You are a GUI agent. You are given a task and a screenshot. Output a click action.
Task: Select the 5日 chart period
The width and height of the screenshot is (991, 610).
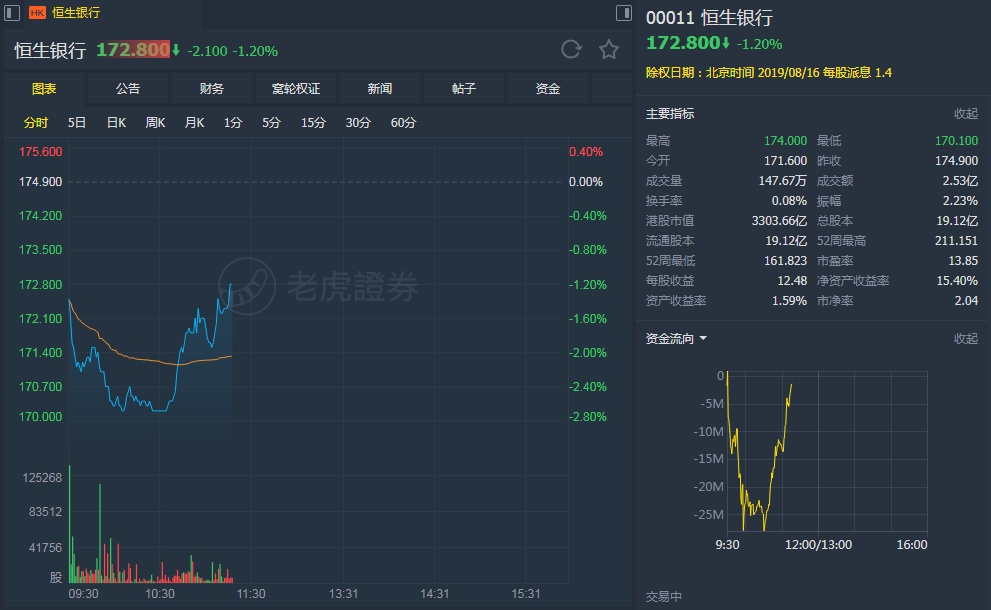pyautogui.click(x=77, y=123)
